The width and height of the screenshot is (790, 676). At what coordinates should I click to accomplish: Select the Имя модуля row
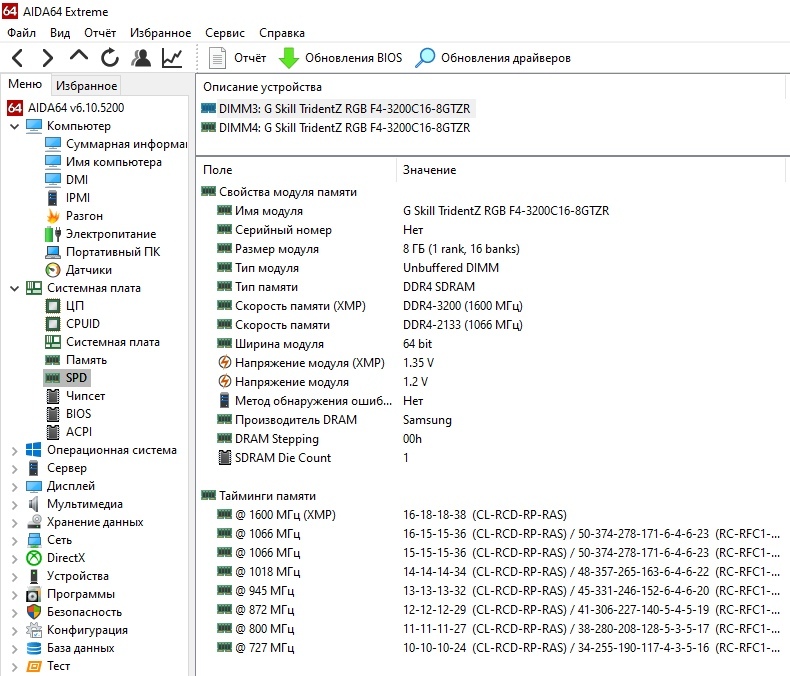pos(491,211)
